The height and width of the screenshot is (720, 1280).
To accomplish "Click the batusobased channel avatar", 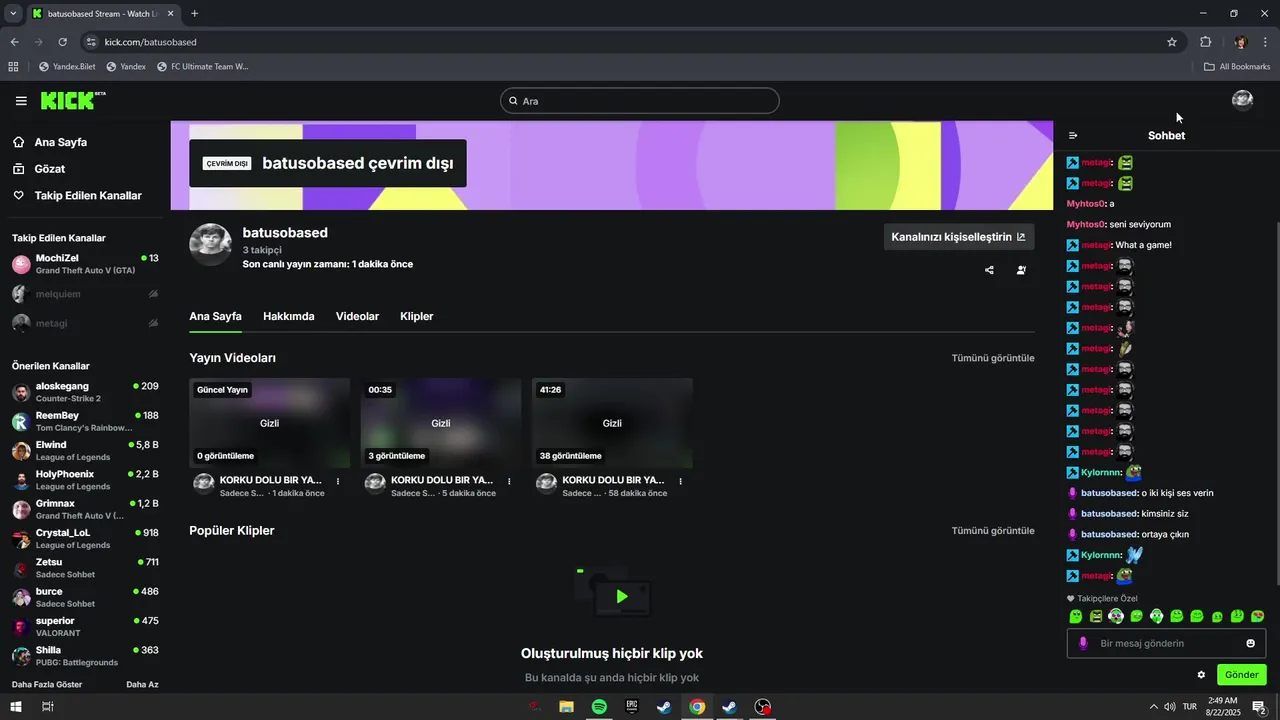I will 210,245.
